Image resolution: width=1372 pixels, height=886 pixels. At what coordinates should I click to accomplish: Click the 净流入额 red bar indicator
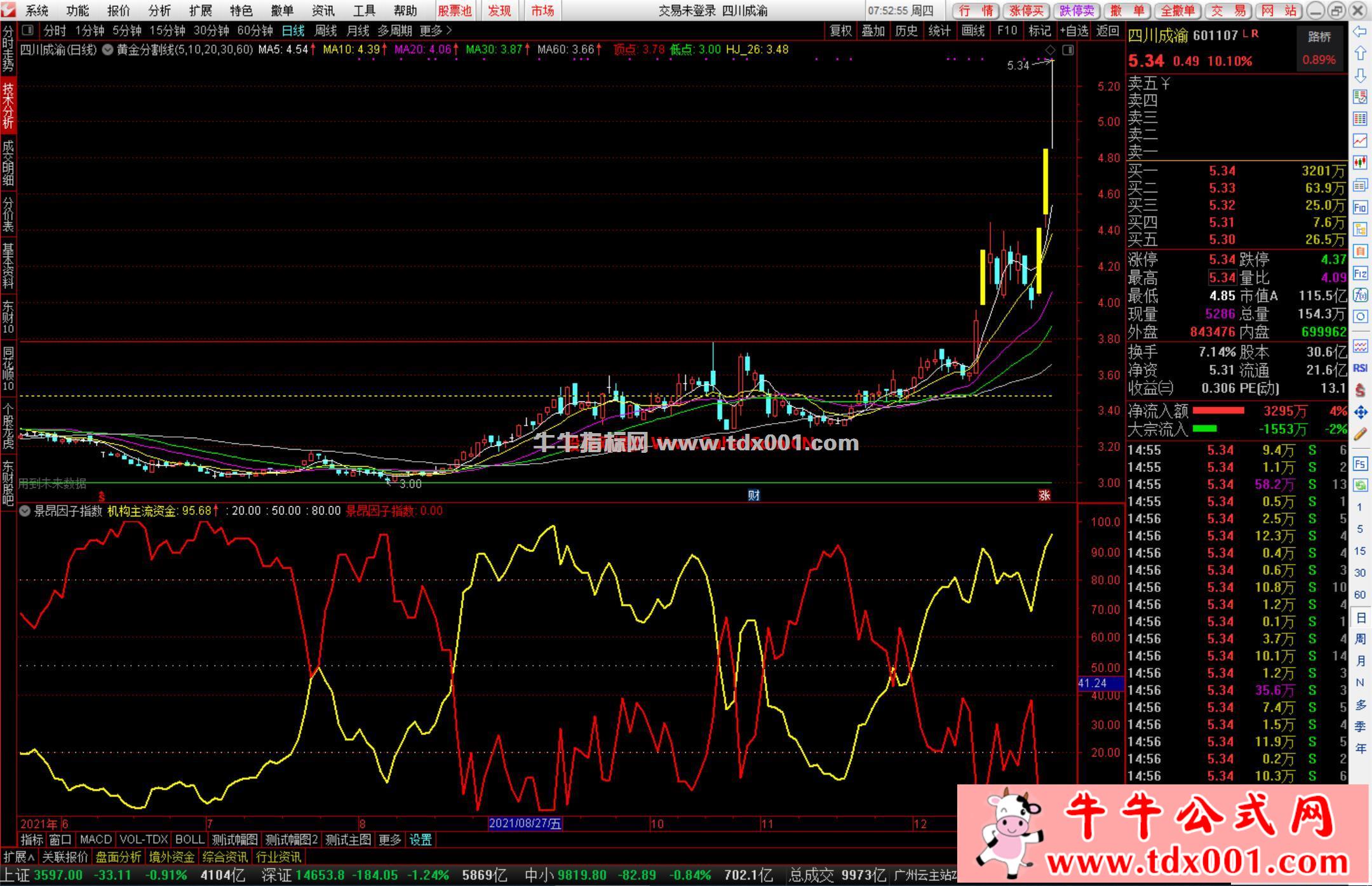click(x=1218, y=411)
